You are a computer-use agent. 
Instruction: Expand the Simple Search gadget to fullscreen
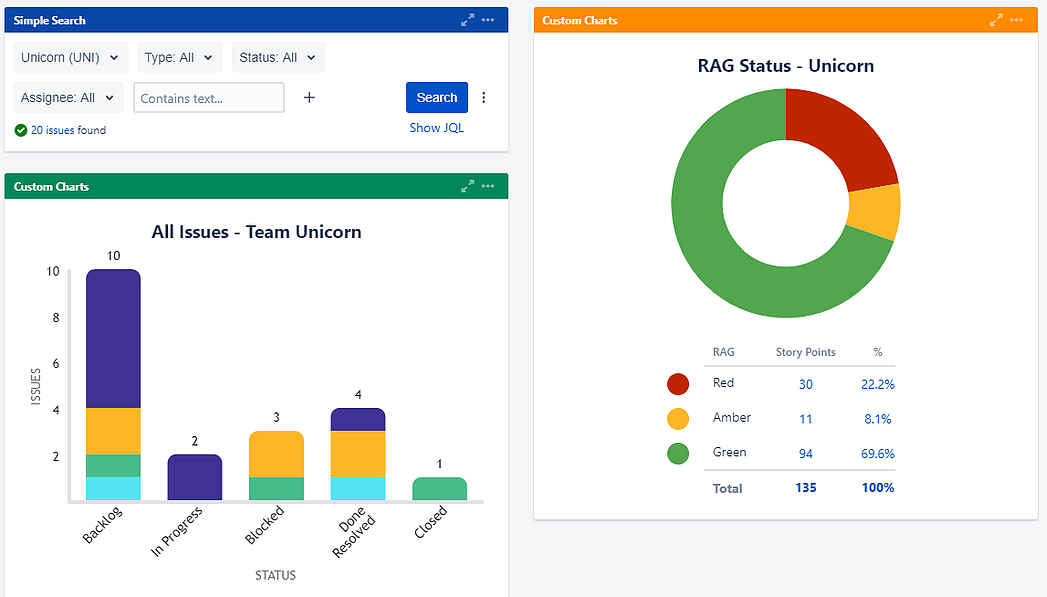[x=466, y=19]
